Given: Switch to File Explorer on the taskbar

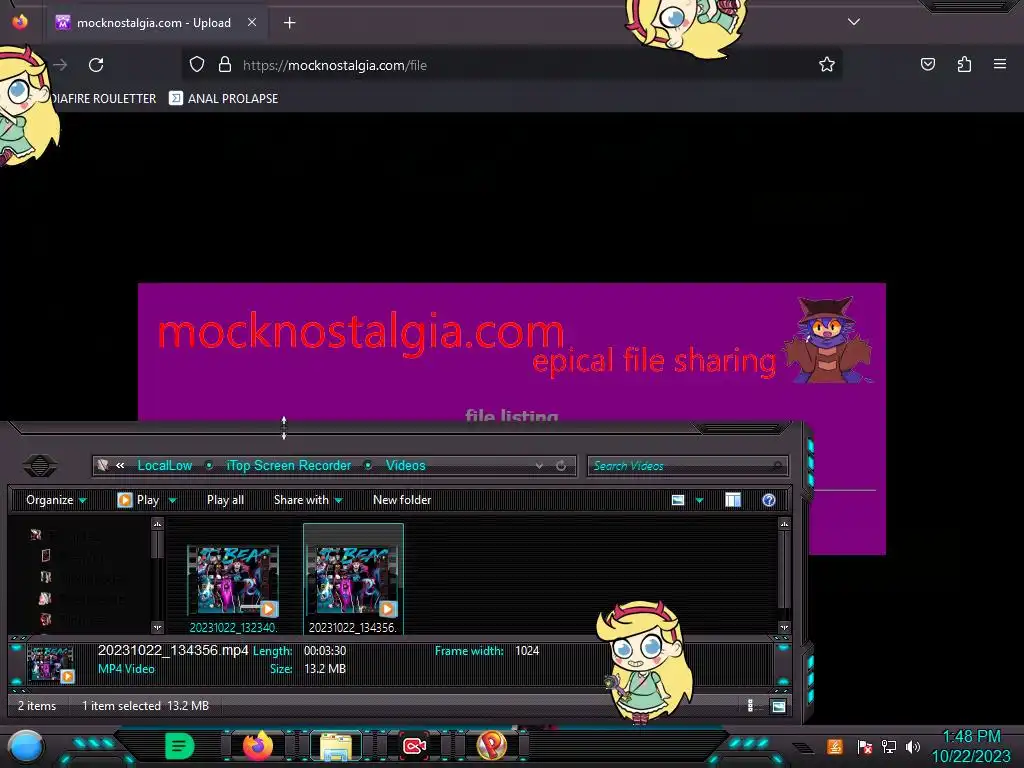Looking at the screenshot, I should click(x=336, y=746).
